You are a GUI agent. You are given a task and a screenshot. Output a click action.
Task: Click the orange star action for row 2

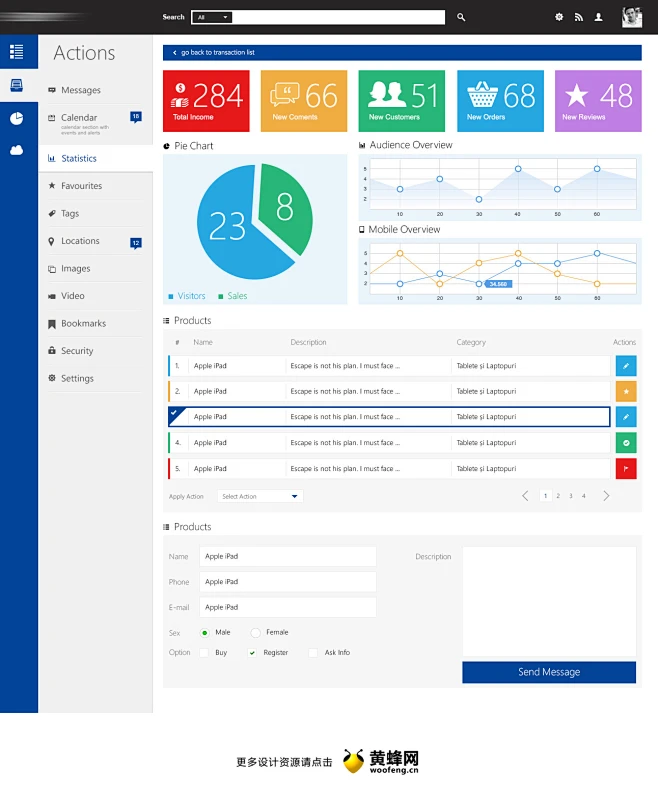coord(626,391)
